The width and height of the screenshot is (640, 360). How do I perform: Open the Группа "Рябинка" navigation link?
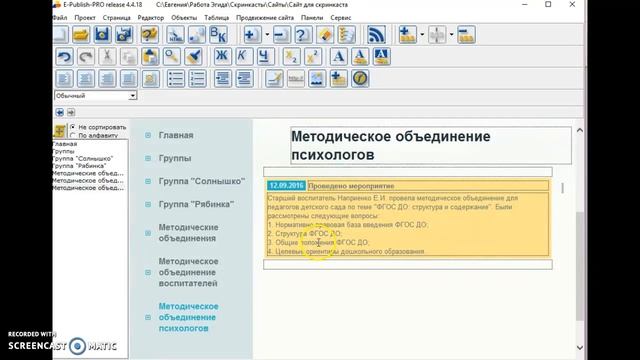coord(196,204)
